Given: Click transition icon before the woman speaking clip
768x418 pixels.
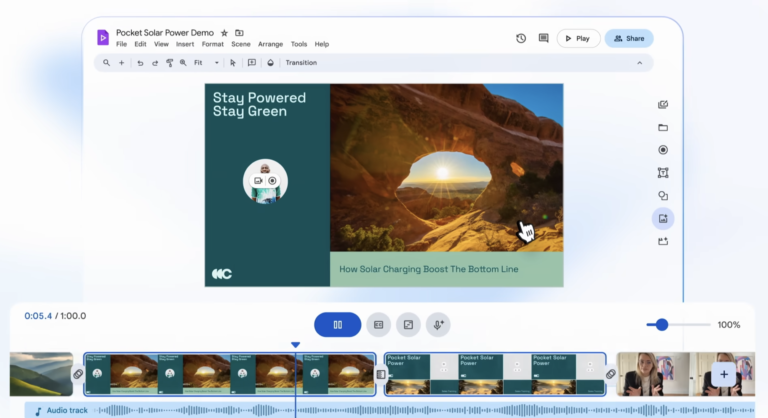Looking at the screenshot, I should [x=611, y=374].
